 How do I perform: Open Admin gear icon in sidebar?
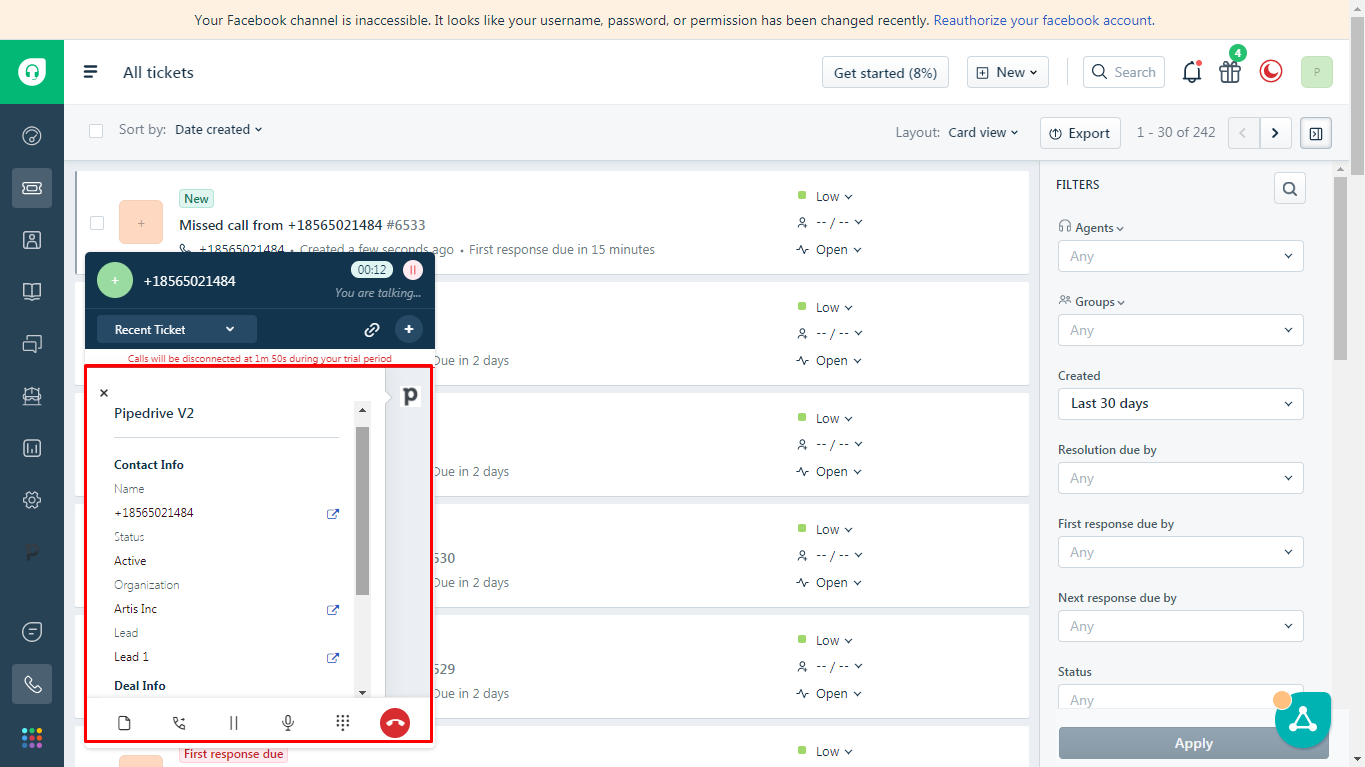tap(32, 500)
